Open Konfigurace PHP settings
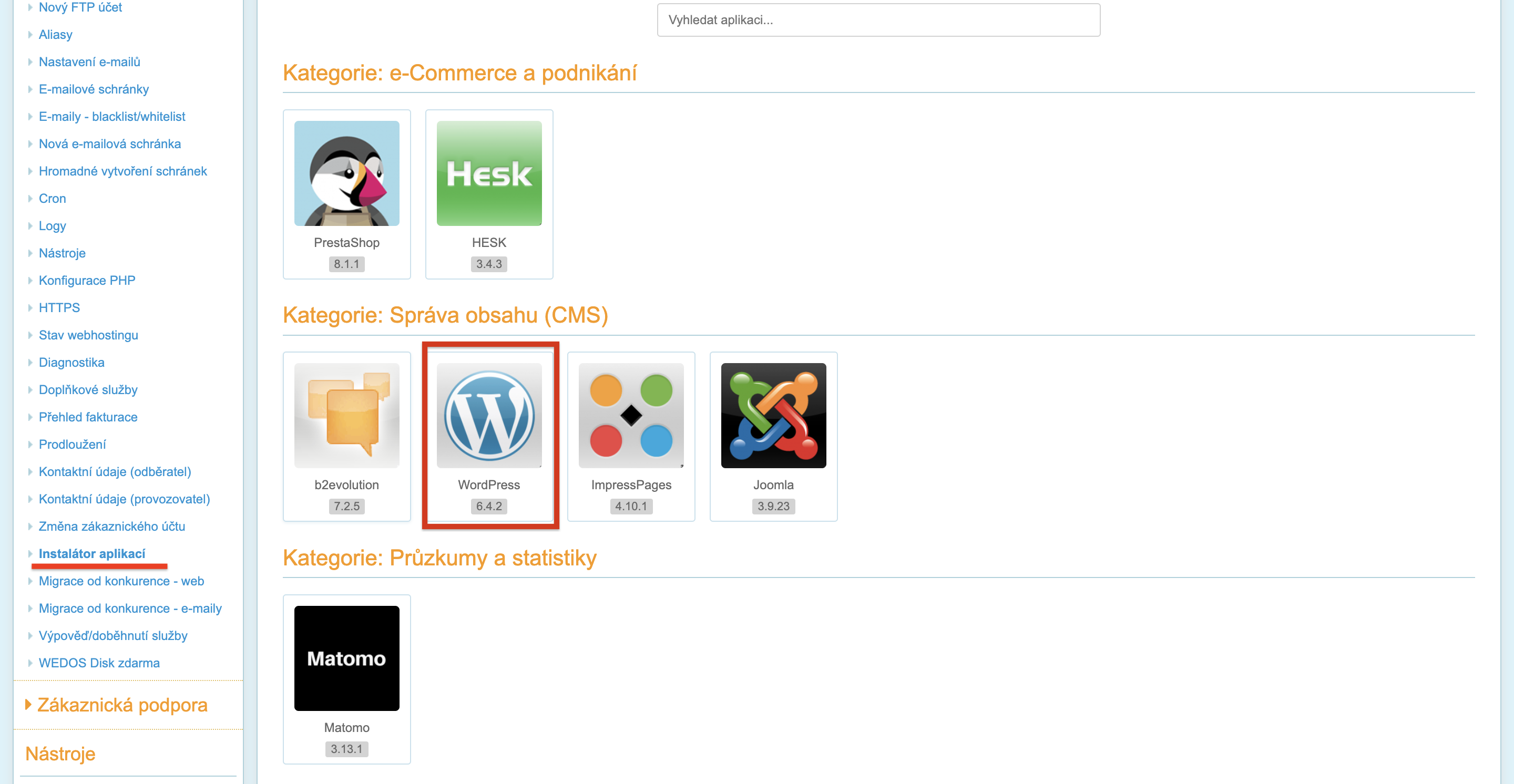 tap(87, 281)
